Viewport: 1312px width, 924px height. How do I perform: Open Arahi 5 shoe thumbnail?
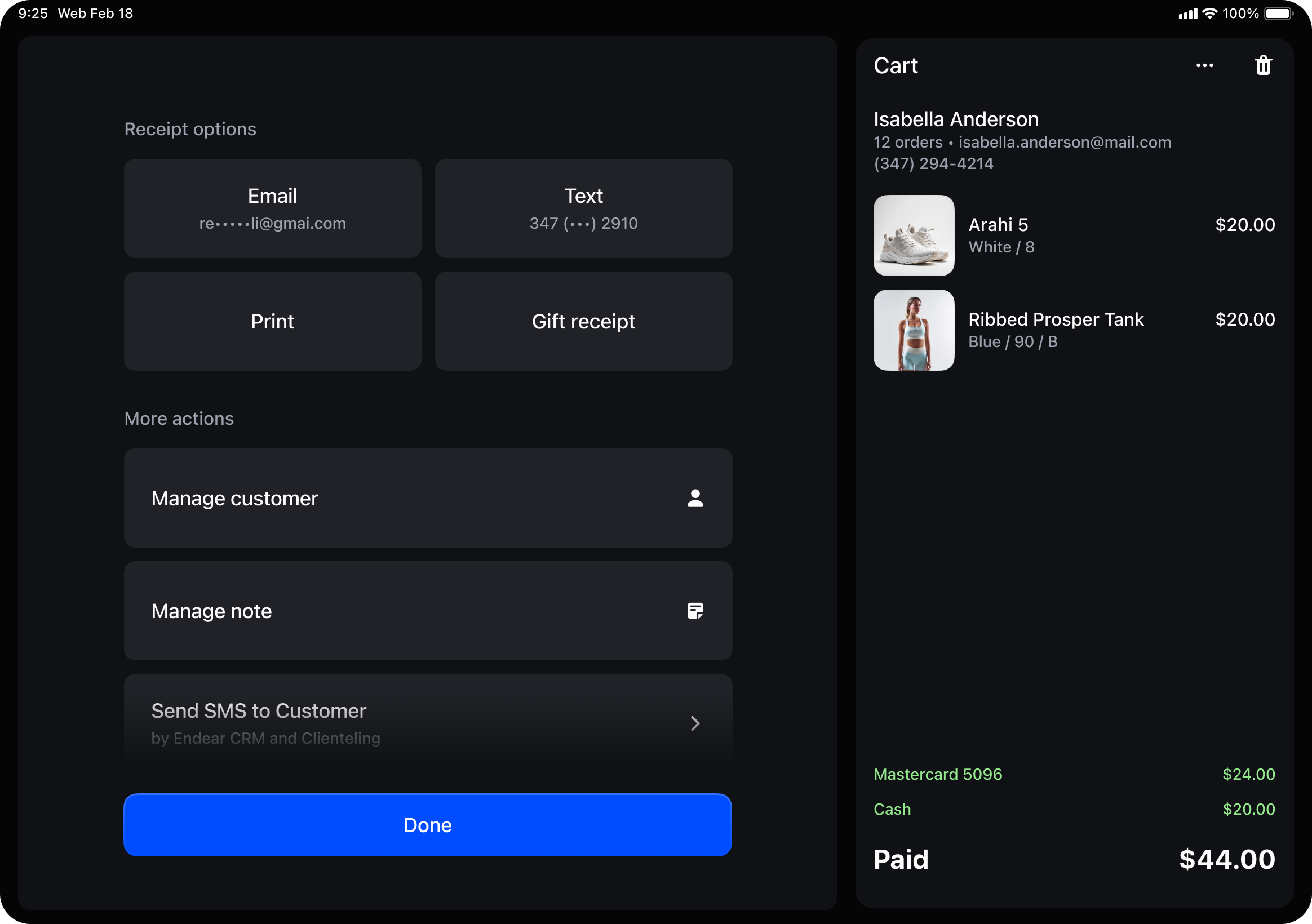[x=914, y=236]
